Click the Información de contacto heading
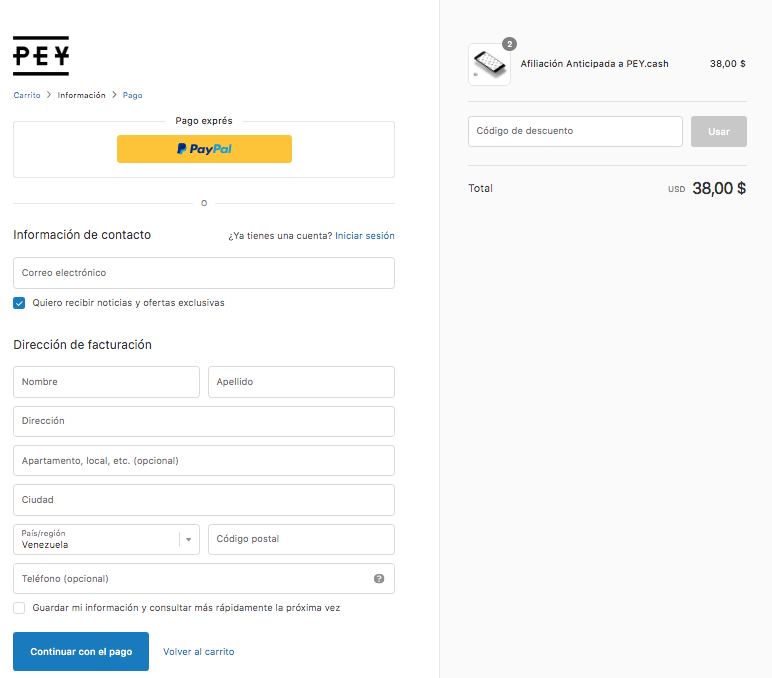772x678 pixels. tap(82, 235)
